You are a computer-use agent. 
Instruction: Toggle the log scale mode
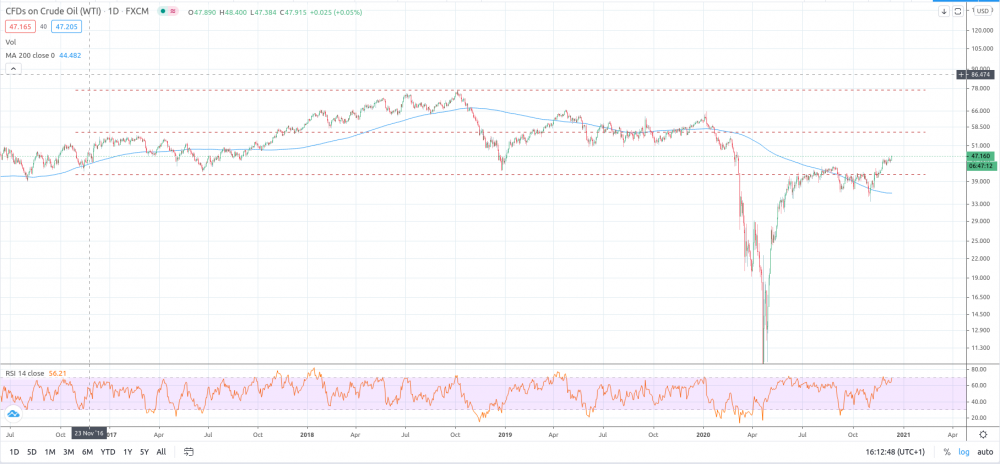click(963, 452)
